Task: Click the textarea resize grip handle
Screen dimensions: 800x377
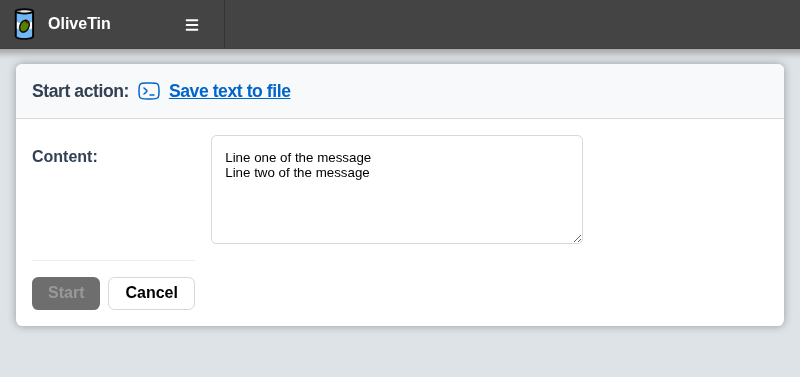Action: coord(577,238)
